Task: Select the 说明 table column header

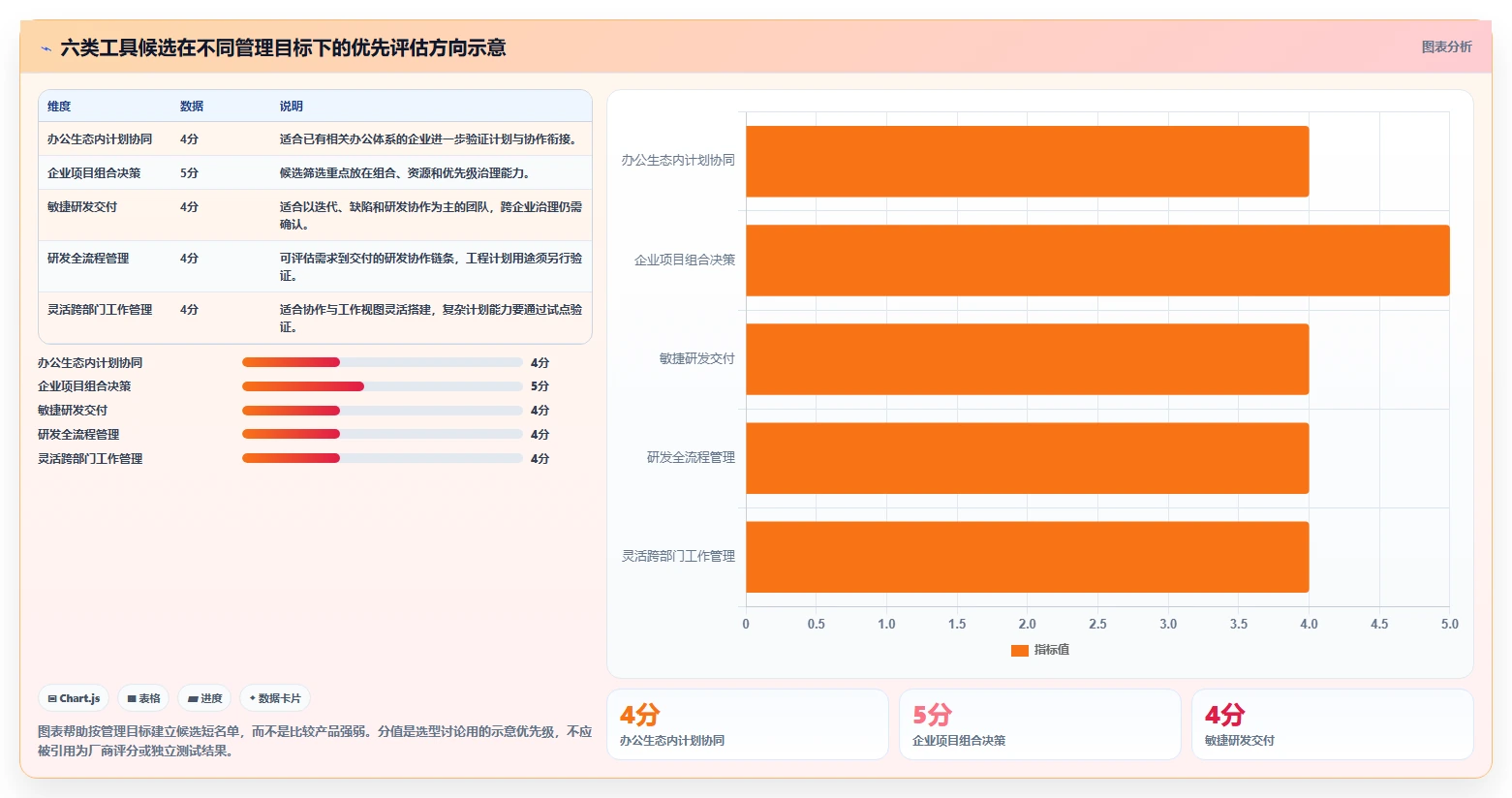Action: coord(292,107)
